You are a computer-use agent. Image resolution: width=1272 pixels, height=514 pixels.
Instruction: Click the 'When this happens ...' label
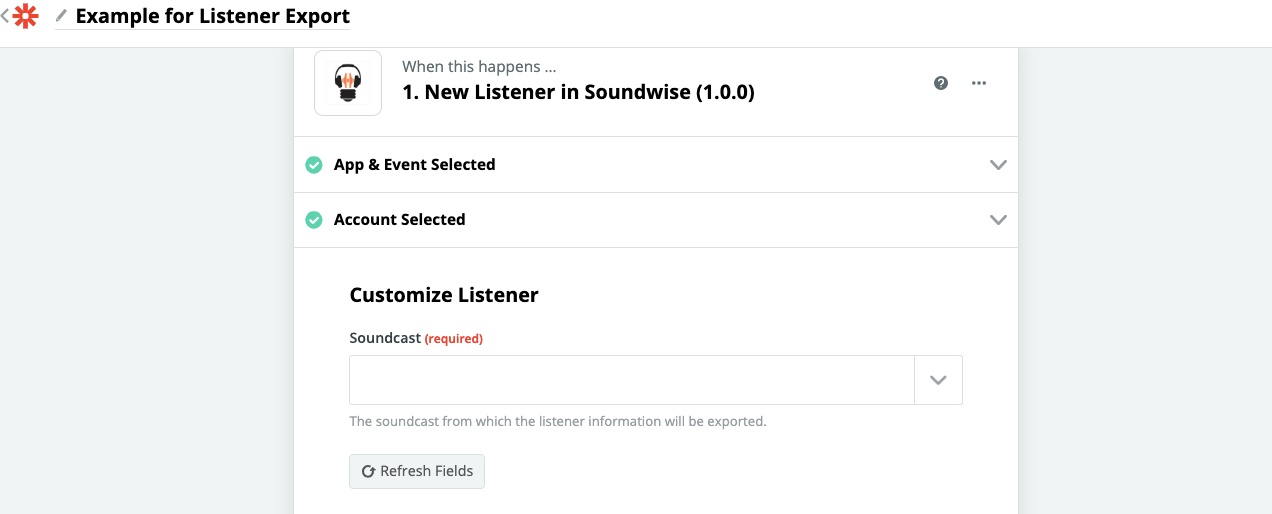coord(479,67)
